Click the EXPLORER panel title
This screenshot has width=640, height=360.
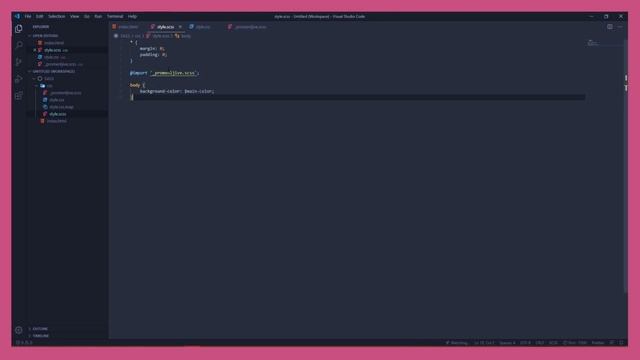[x=41, y=27]
